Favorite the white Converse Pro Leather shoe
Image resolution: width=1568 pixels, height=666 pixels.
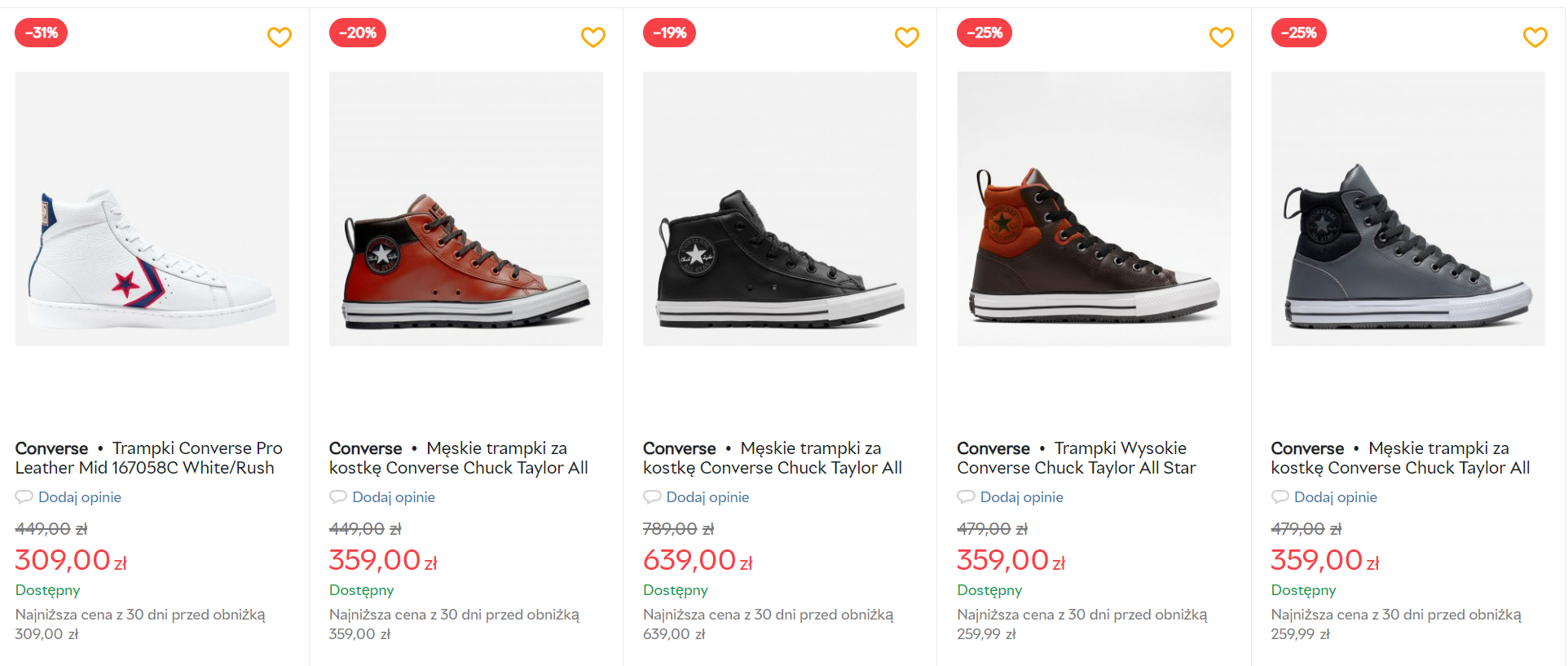(x=279, y=37)
